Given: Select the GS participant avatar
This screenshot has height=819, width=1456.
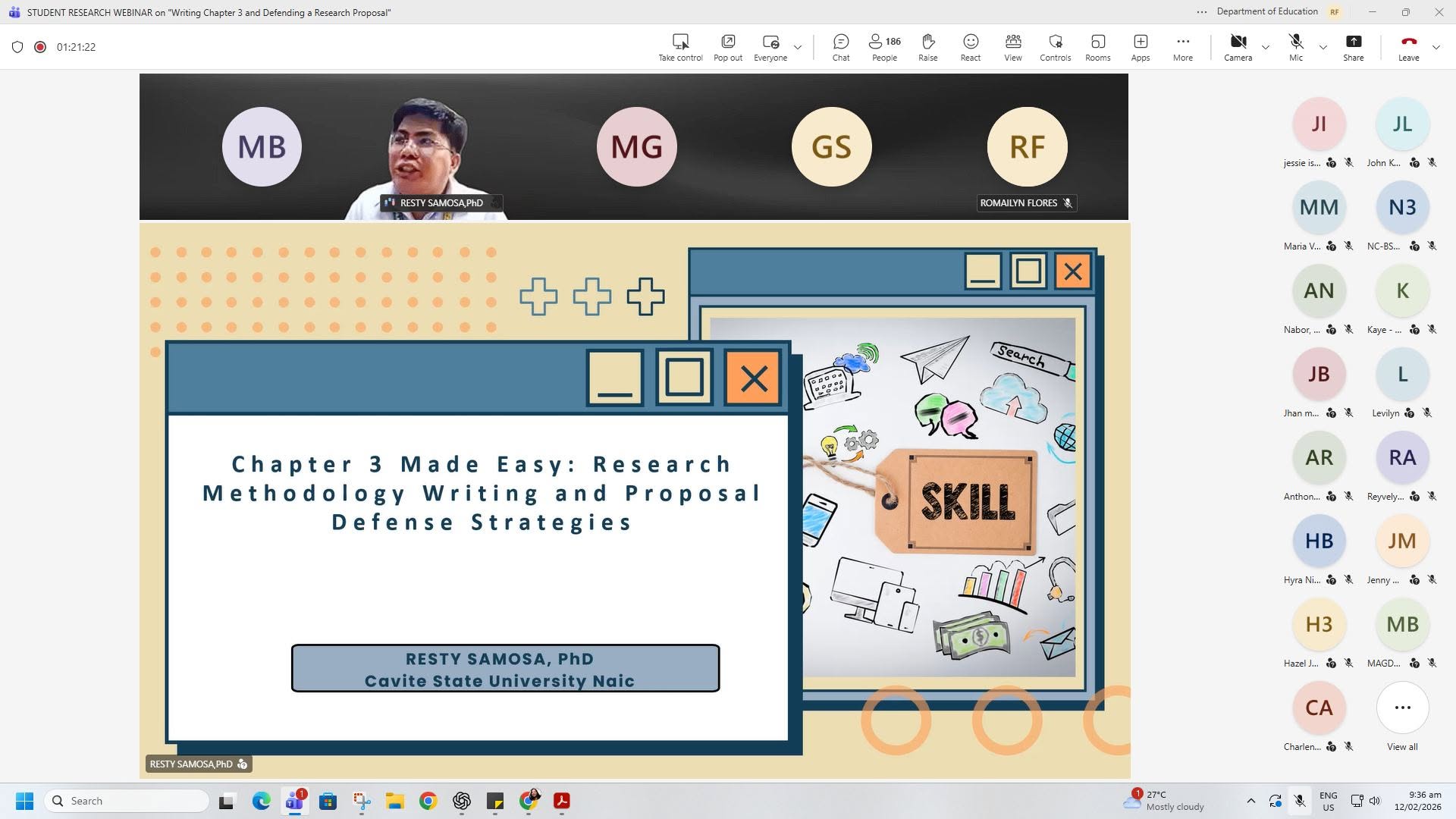Looking at the screenshot, I should click(831, 146).
